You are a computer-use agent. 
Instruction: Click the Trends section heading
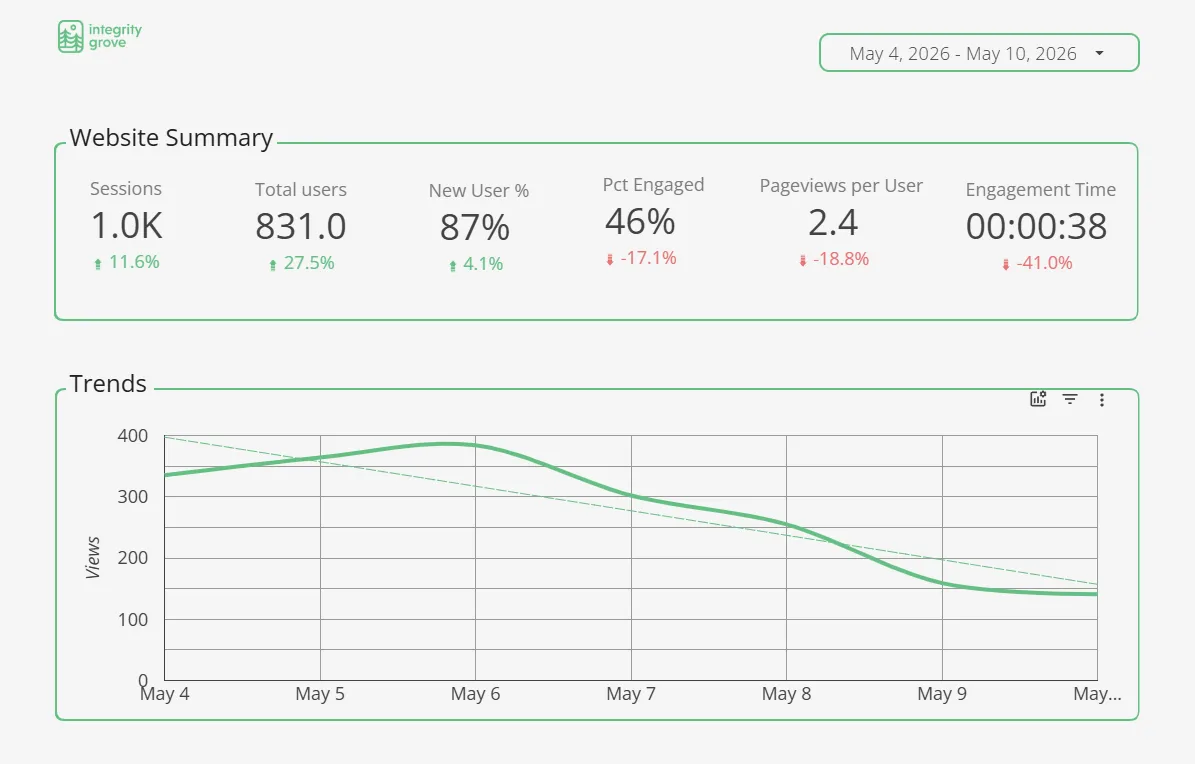(108, 384)
